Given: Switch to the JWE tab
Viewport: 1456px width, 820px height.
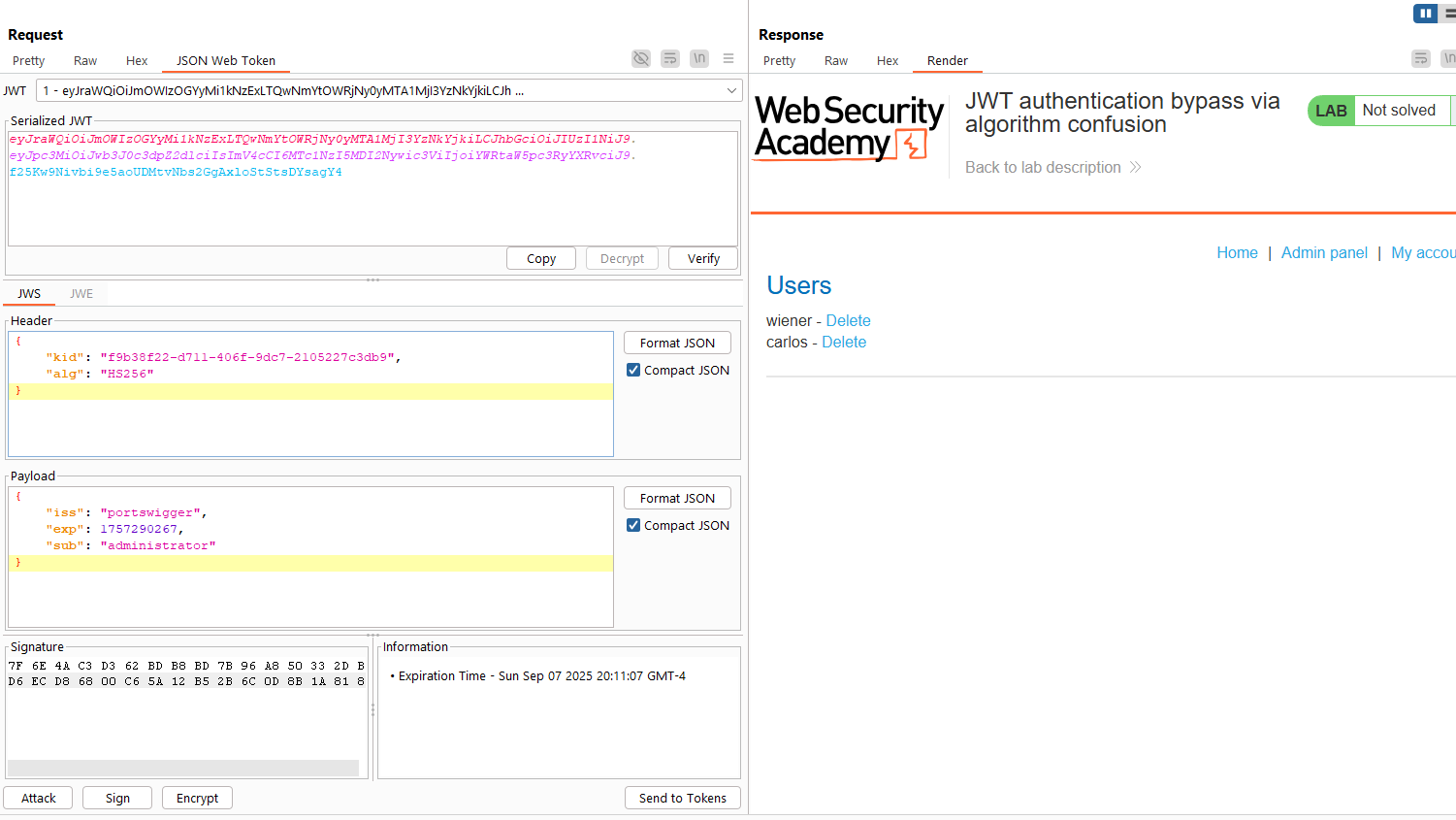Looking at the screenshot, I should pyautogui.click(x=81, y=294).
